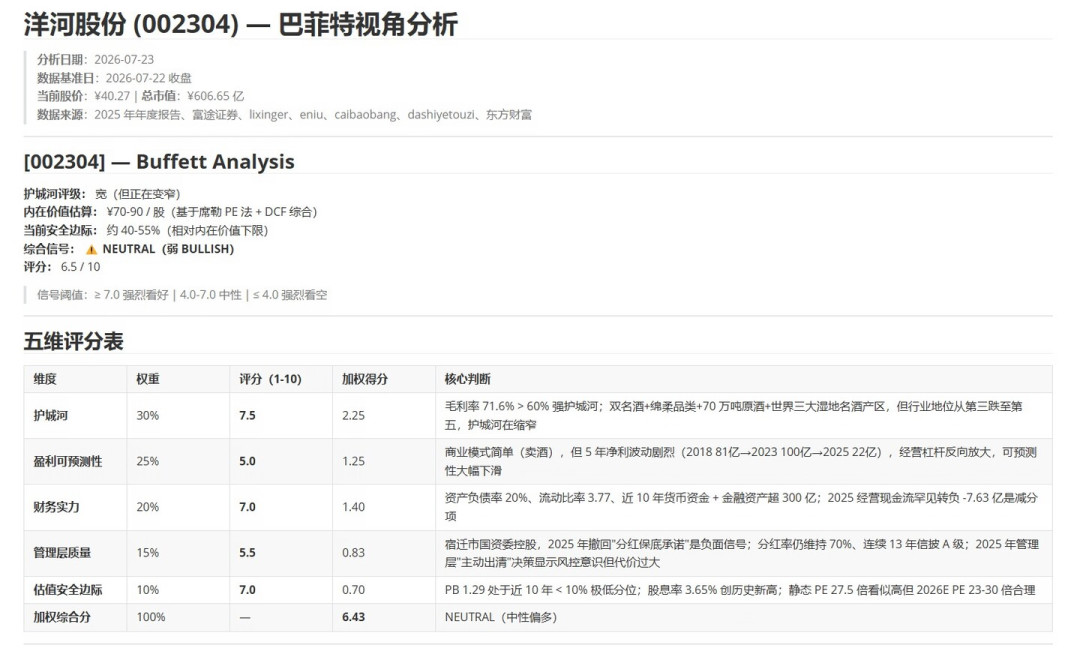Click the 7.0 score in 估值安全边际 row
The width and height of the screenshot is (1080, 654).
click(247, 591)
